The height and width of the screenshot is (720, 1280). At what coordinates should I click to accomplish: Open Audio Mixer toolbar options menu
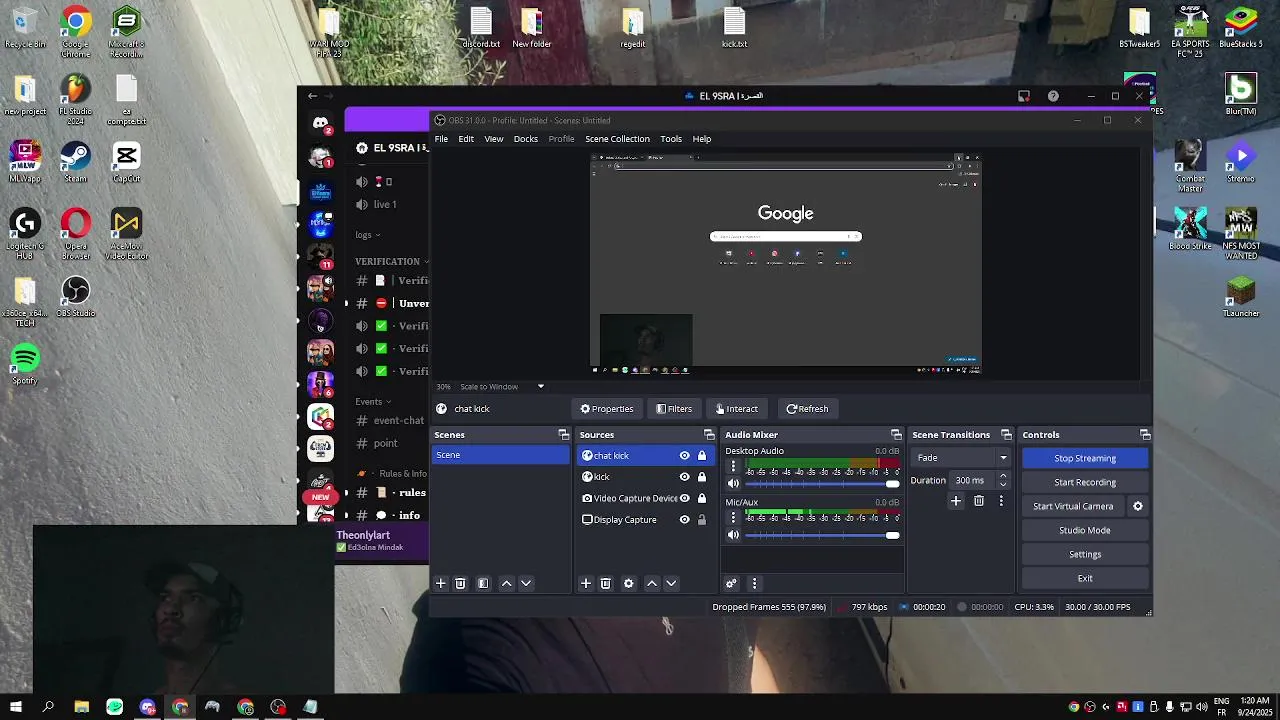(x=754, y=583)
